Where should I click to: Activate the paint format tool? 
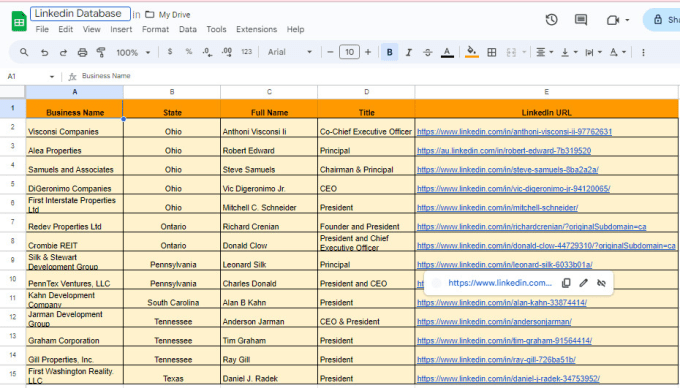101,52
